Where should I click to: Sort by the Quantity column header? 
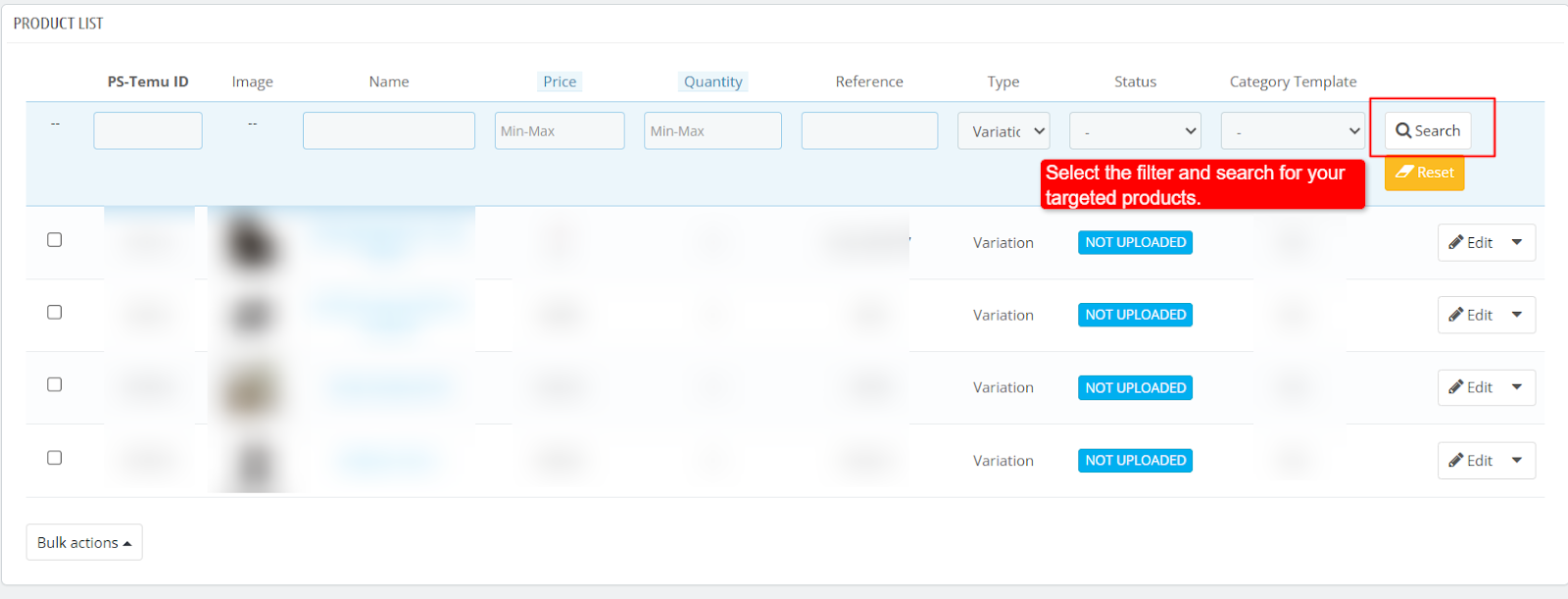(712, 81)
